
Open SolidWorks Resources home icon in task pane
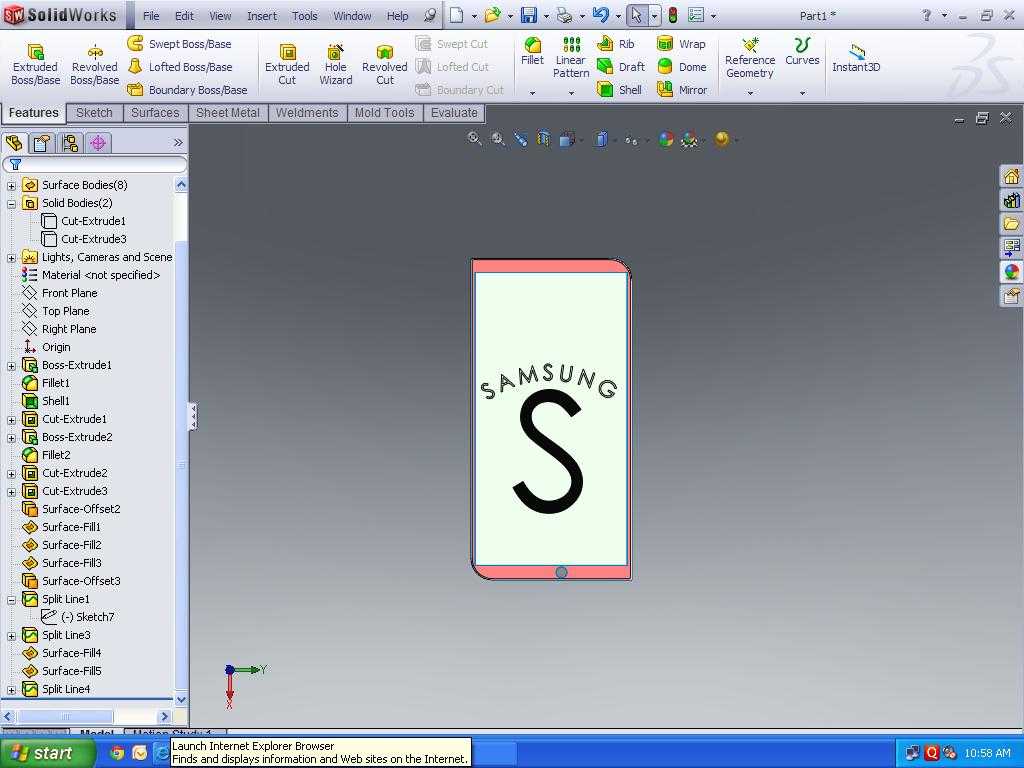[1012, 176]
